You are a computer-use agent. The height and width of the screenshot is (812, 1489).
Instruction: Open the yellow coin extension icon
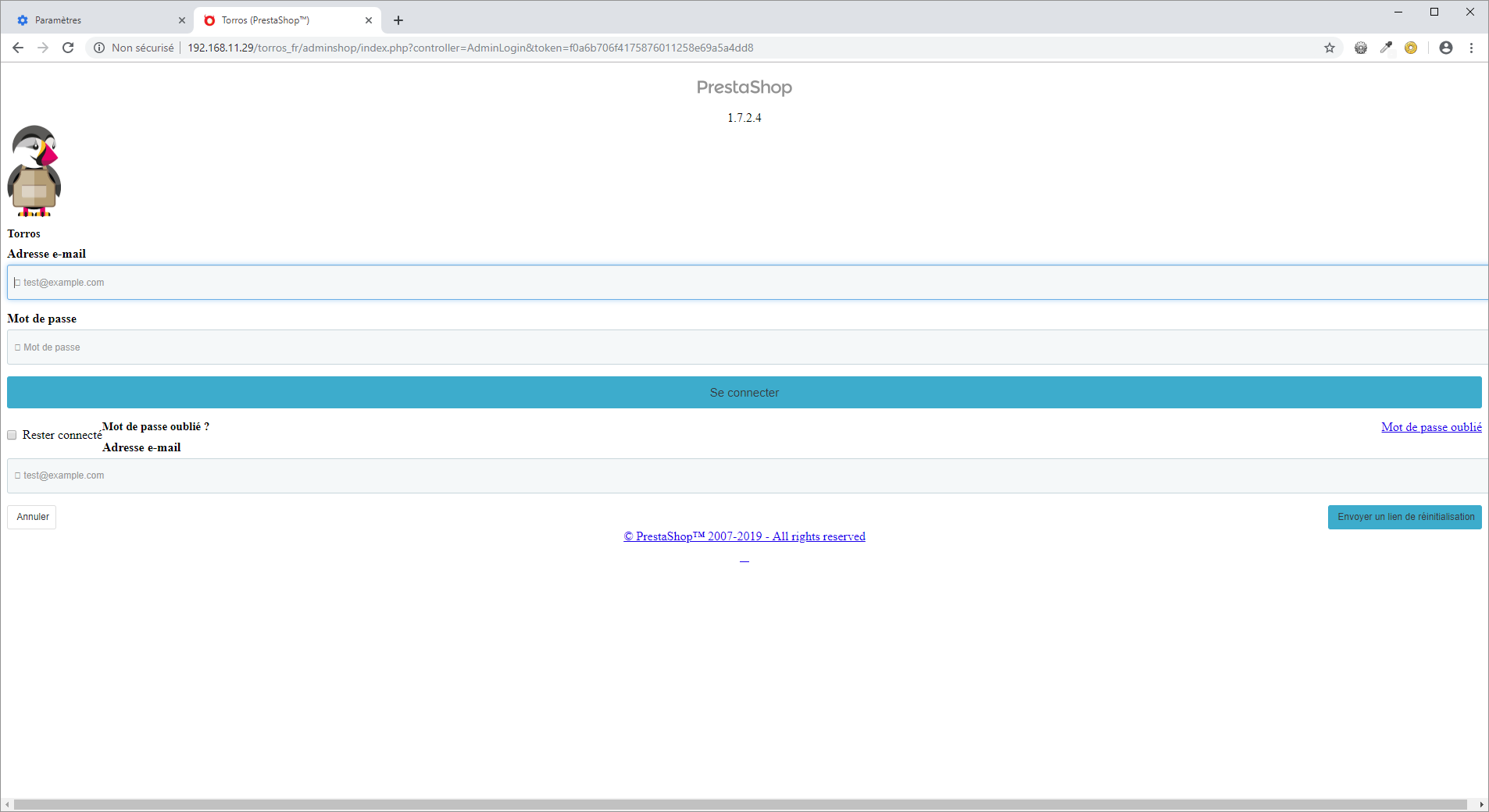pos(1411,48)
